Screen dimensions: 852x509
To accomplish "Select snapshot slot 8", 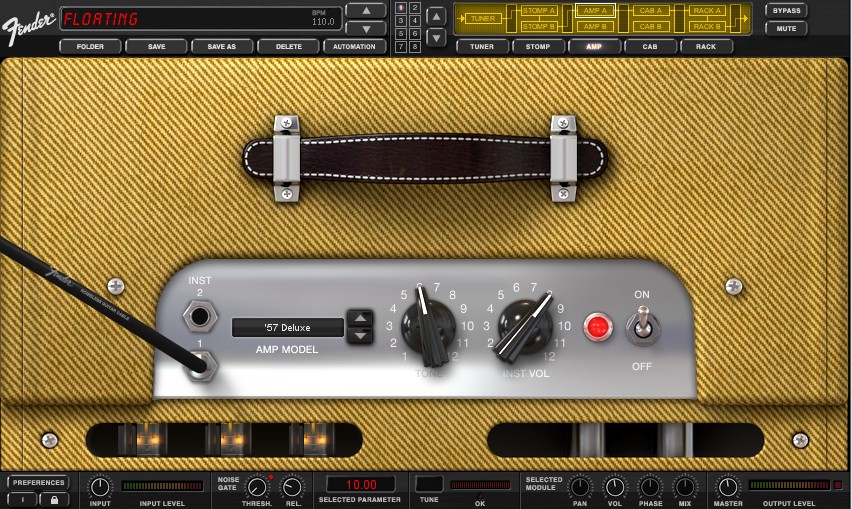I will pyautogui.click(x=415, y=47).
